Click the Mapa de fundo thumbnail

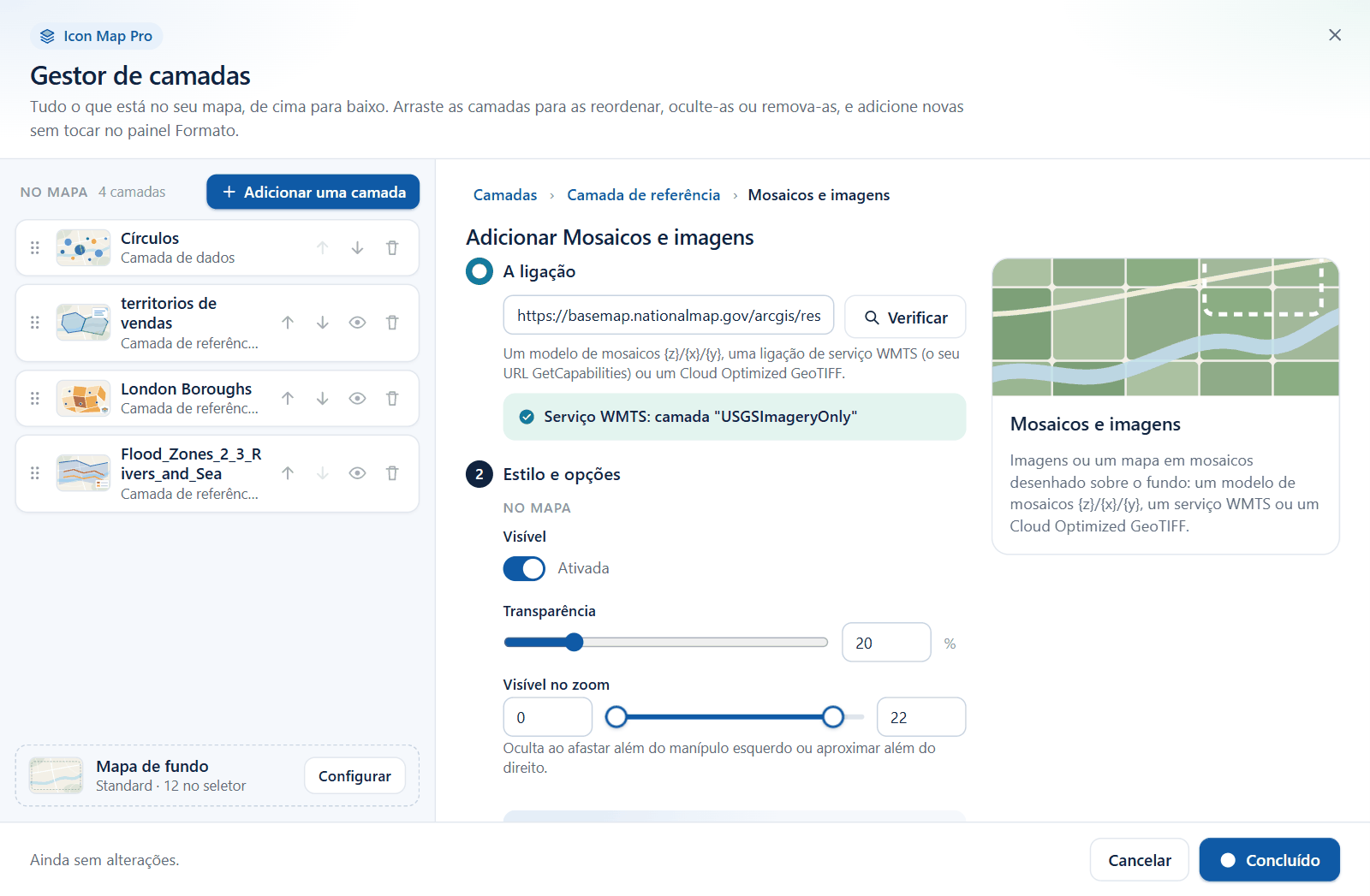(56, 776)
